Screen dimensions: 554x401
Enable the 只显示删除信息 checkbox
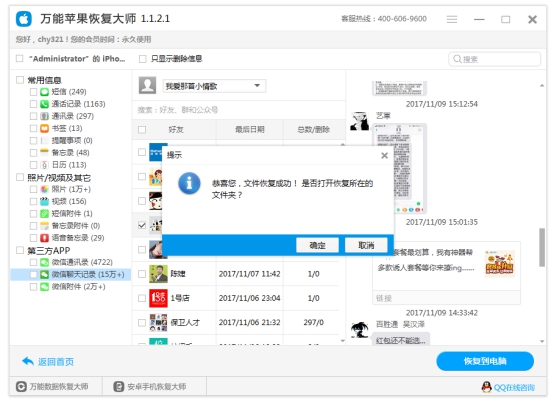(143, 59)
